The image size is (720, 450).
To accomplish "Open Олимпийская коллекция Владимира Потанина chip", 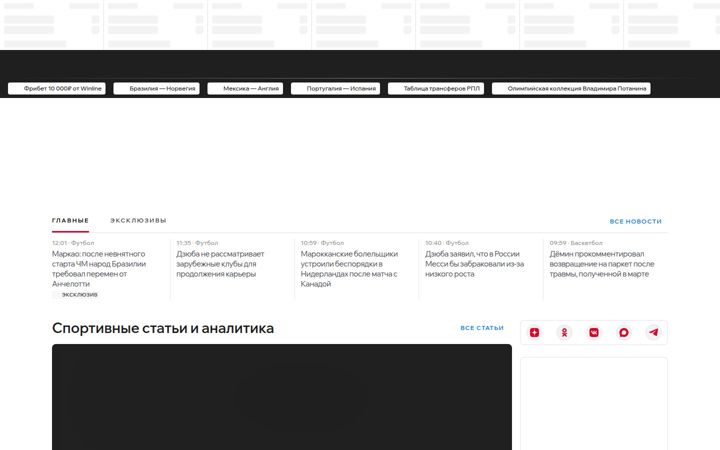I will click(x=571, y=89).
